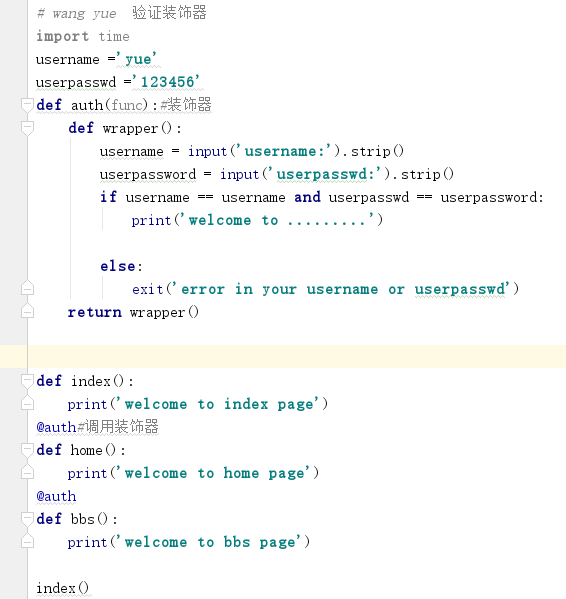566x599 pixels.
Task: Click the string 'welcome to home page'
Action: click(x=214, y=473)
